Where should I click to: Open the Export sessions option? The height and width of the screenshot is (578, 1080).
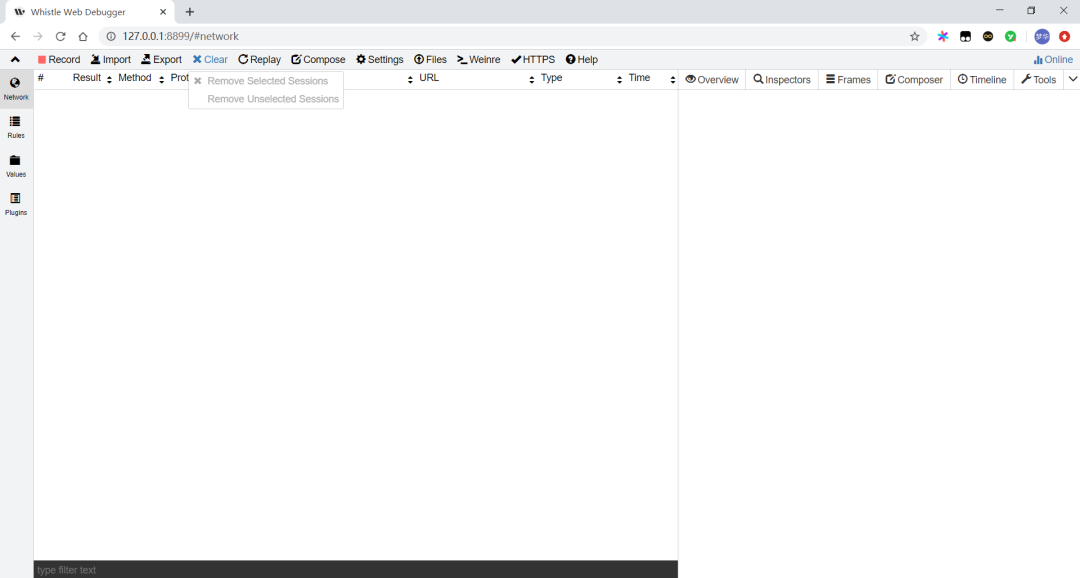[161, 60]
